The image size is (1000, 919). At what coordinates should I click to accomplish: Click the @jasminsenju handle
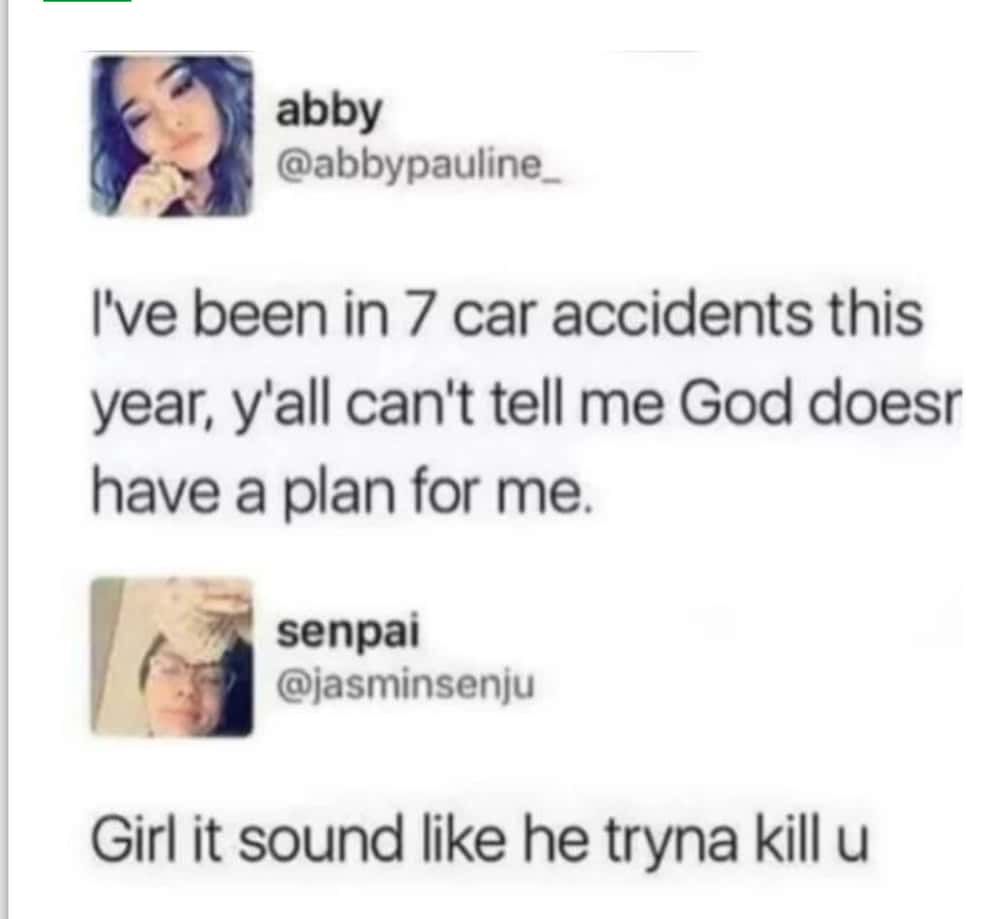[x=405, y=685]
